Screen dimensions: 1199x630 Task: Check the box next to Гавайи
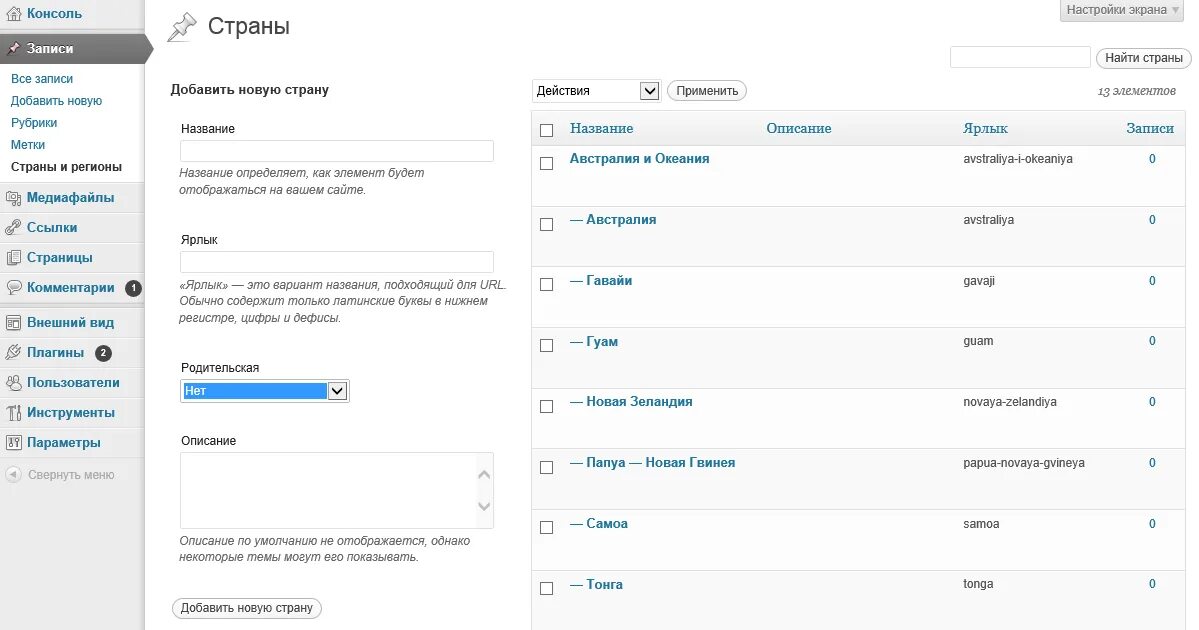coord(546,284)
